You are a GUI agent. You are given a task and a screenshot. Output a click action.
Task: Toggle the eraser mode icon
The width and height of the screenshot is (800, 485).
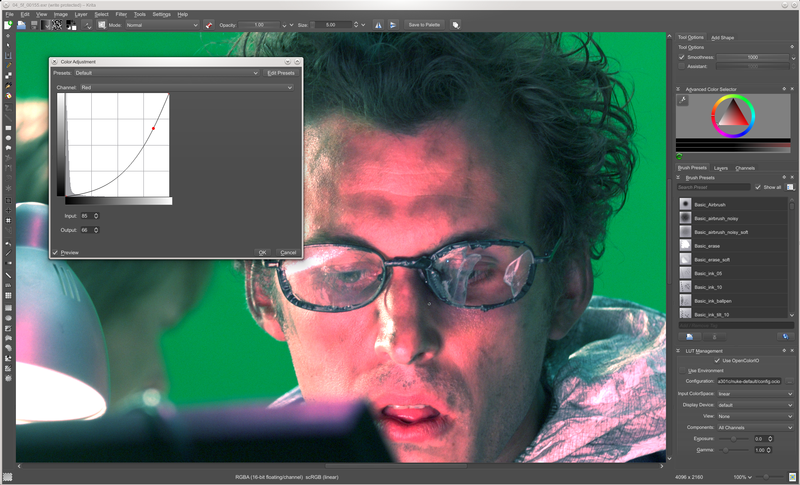[209, 24]
